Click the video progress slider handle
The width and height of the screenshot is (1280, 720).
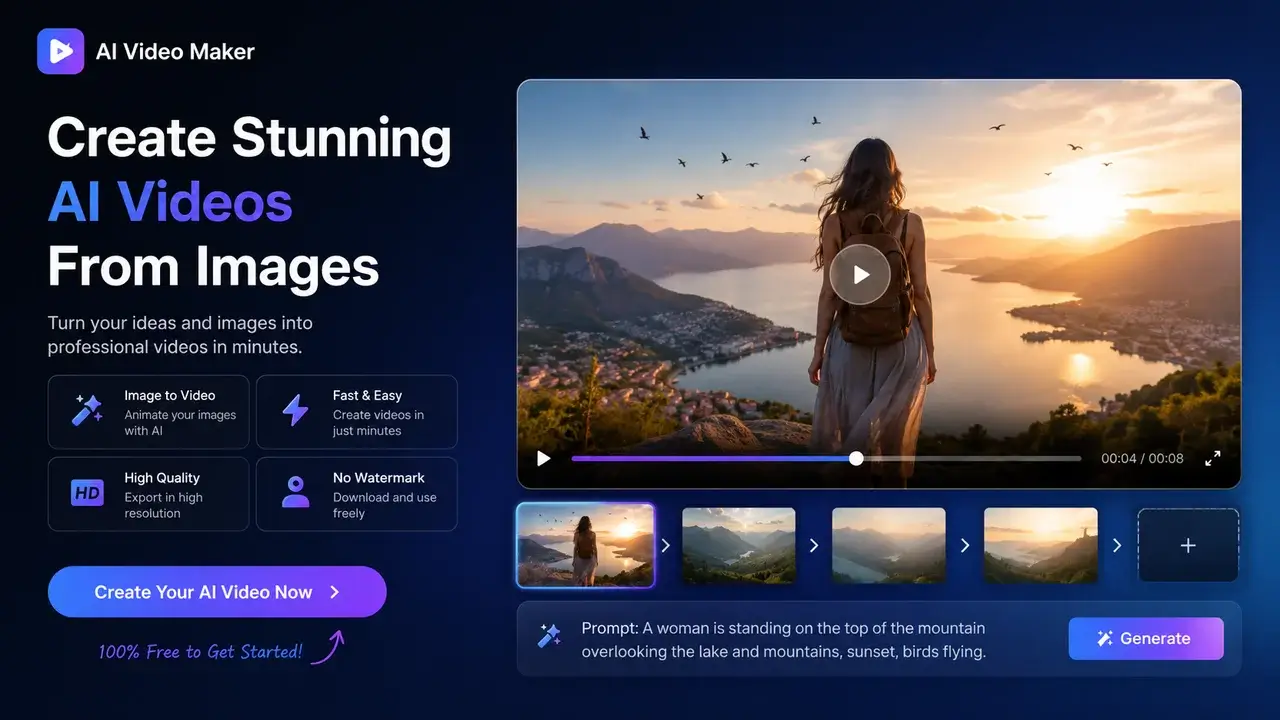(856, 458)
